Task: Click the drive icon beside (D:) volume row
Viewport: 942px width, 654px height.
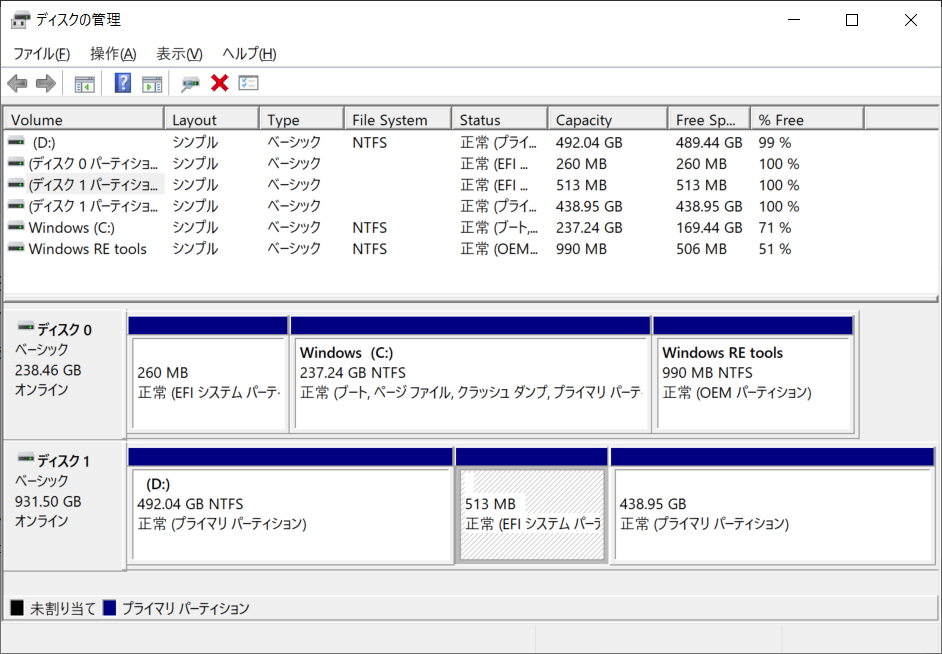Action: click(16, 142)
